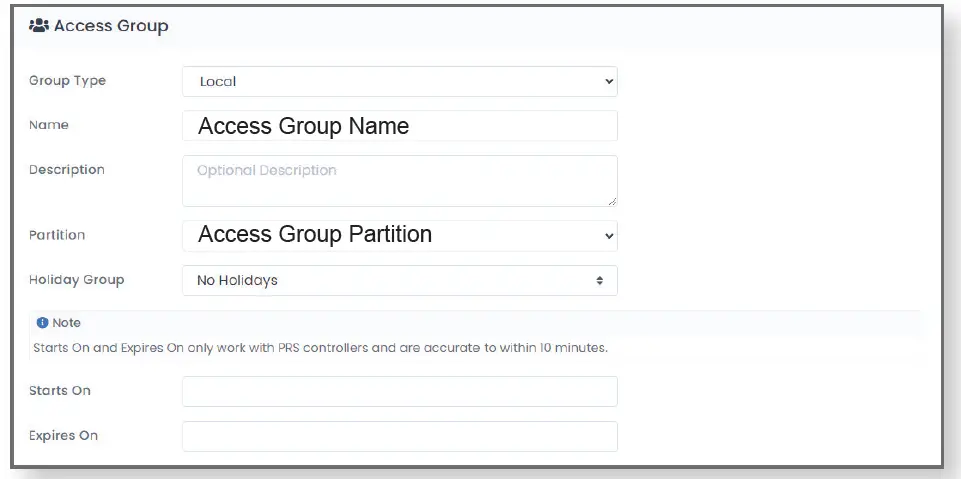Screen dimensions: 961x479
Task: Click the Holiday Group label
Action: (76, 280)
